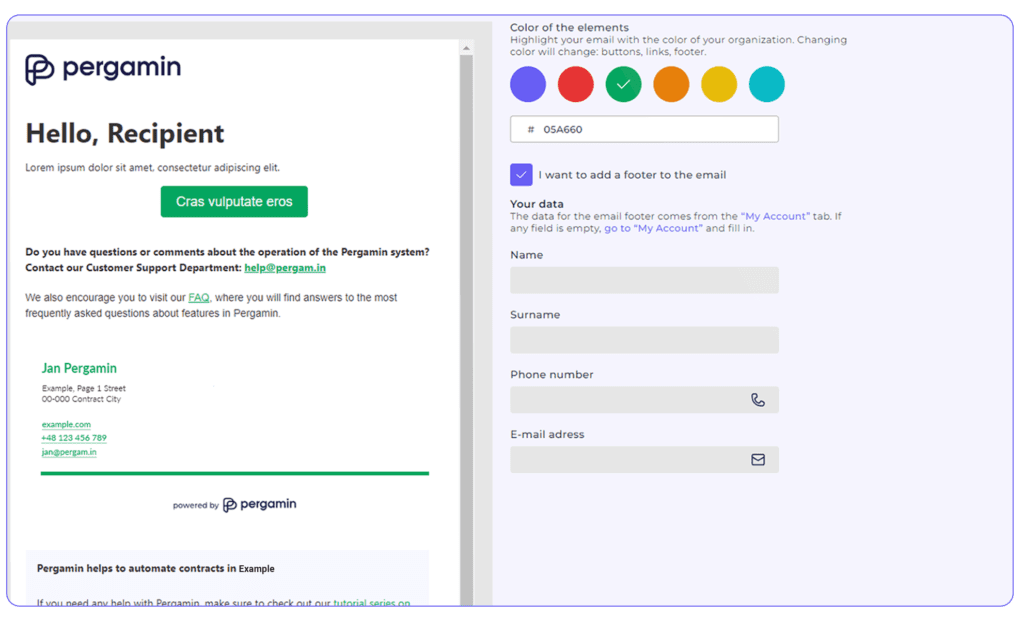Click the Pergamin logo in the email header
The width and height of the screenshot is (1024, 618).
(102, 70)
